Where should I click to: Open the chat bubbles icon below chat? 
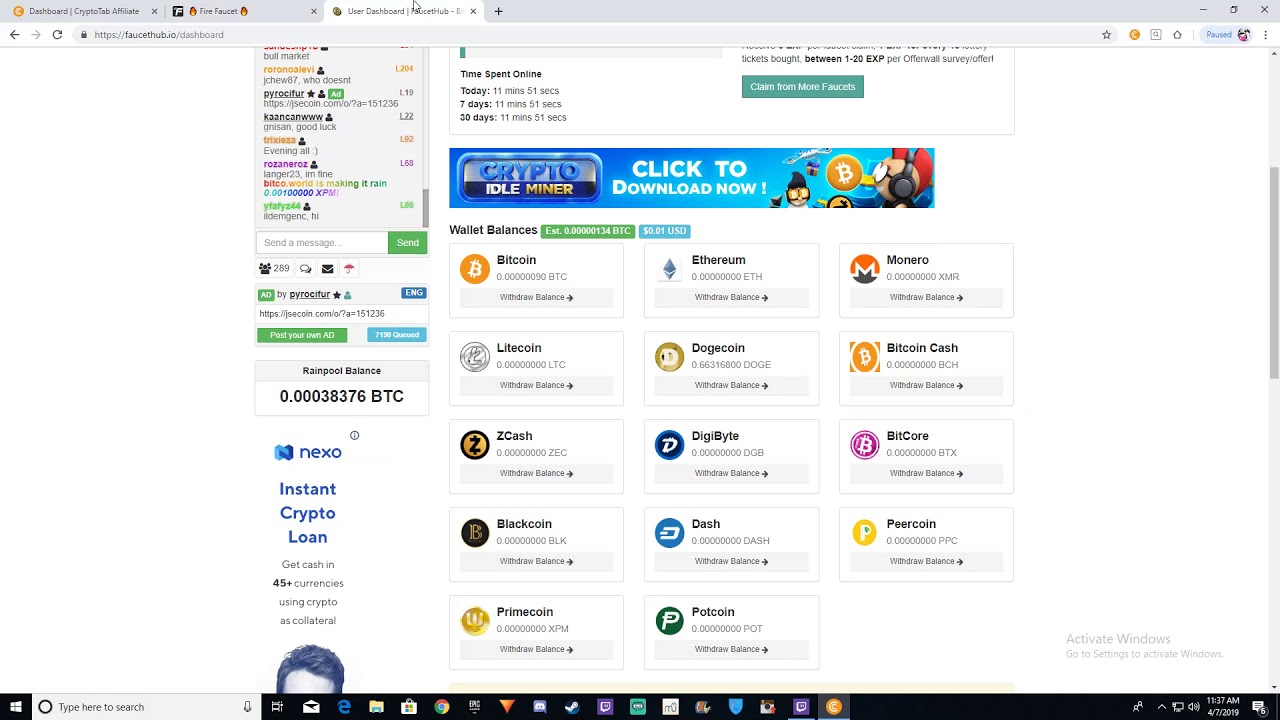click(x=305, y=268)
